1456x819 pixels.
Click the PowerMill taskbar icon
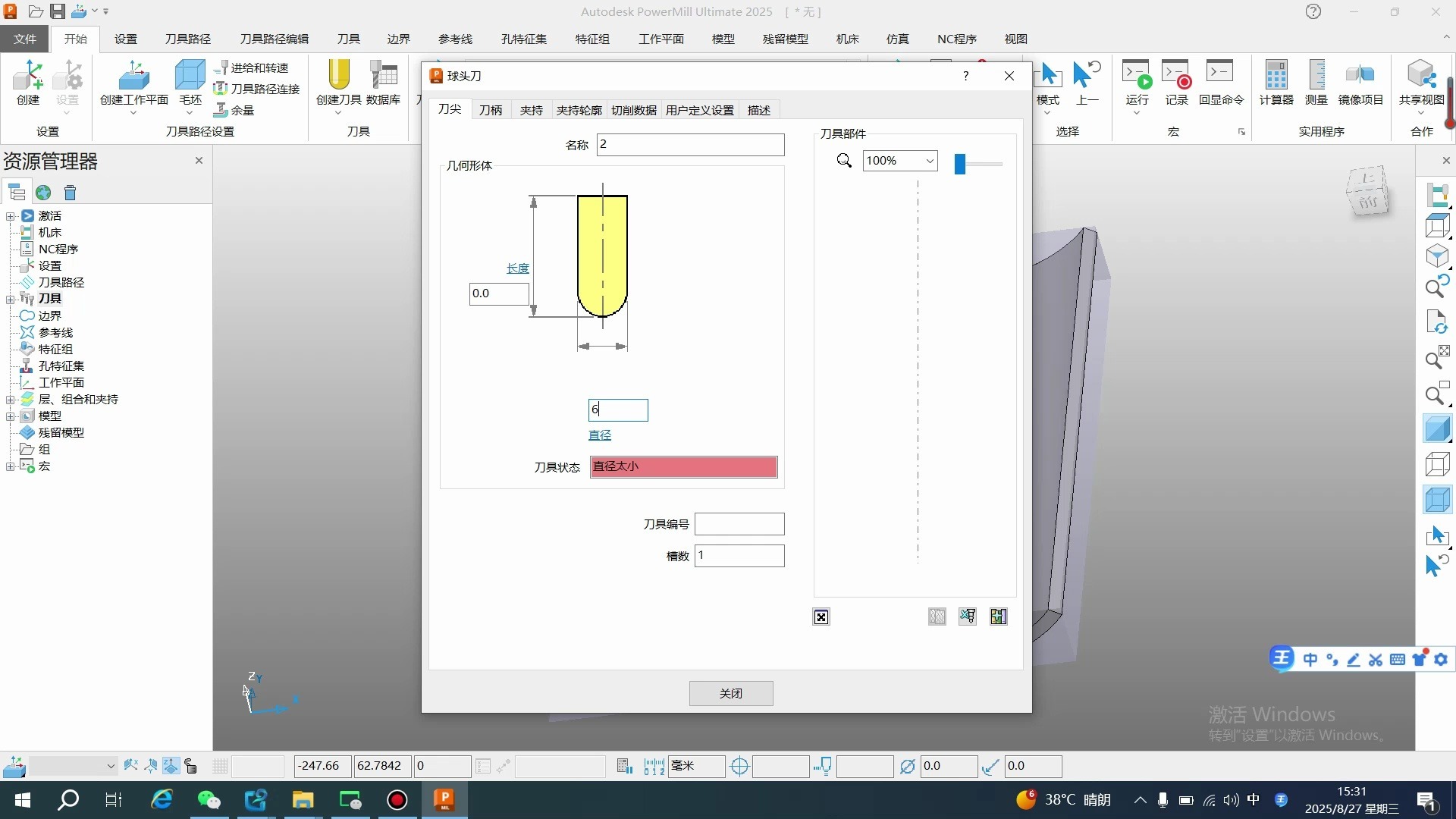[444, 800]
